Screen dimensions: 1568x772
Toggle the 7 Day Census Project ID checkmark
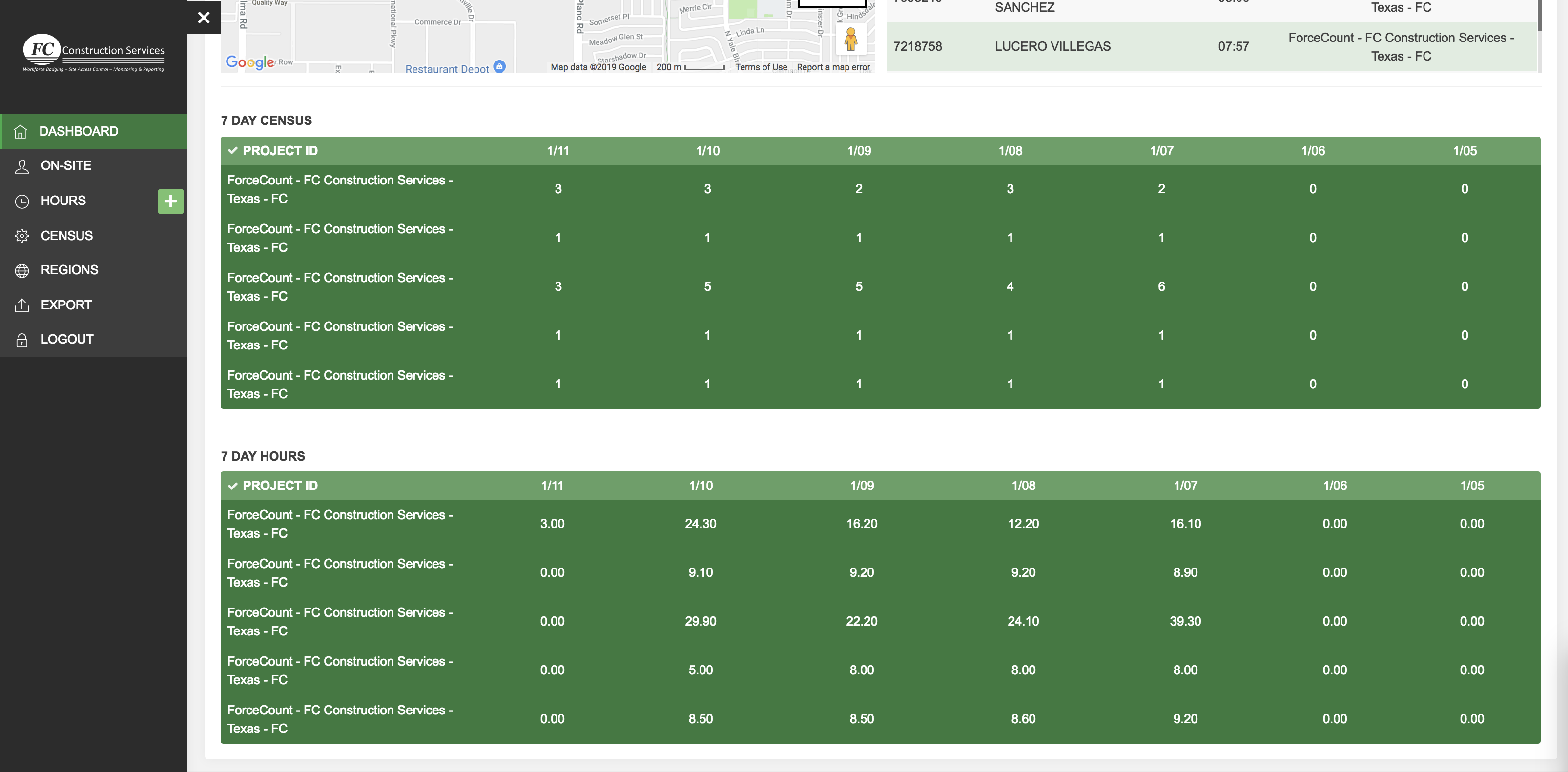[x=232, y=151]
